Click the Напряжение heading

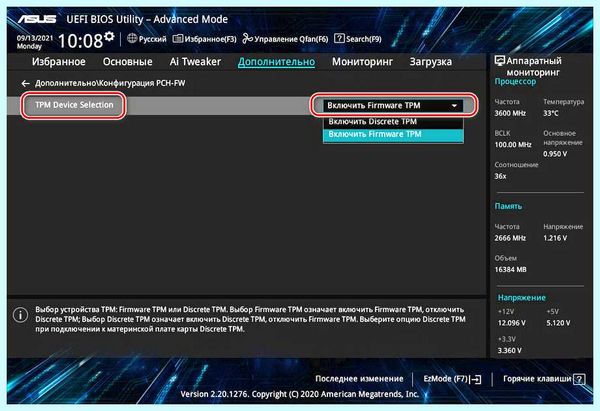(522, 297)
